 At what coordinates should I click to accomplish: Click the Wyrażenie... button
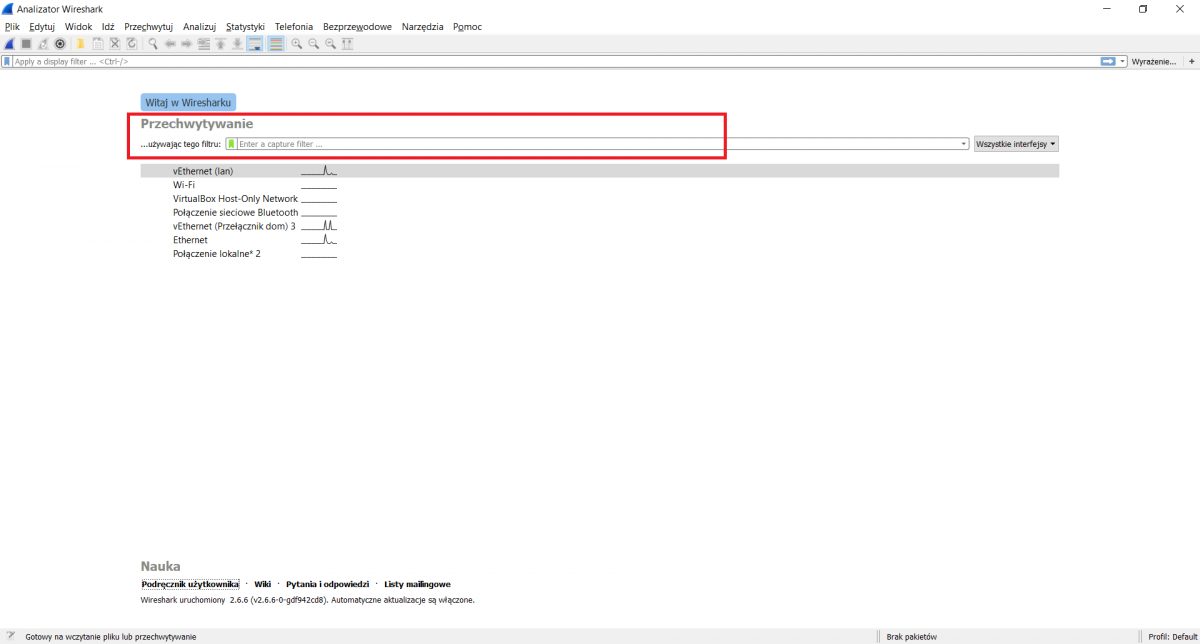(x=1154, y=62)
